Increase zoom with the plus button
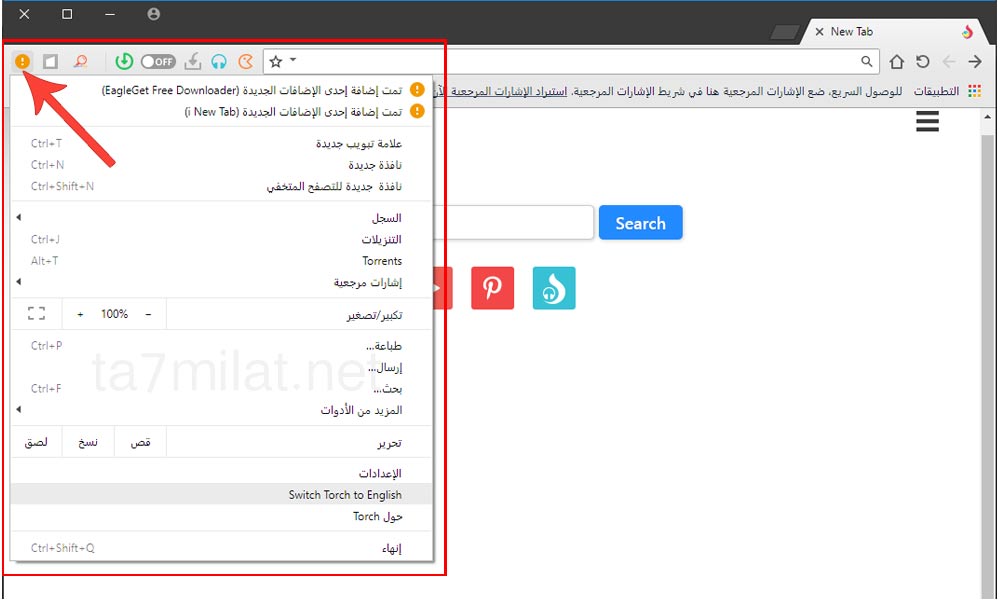Image resolution: width=1000 pixels, height=600 pixels. [x=80, y=314]
